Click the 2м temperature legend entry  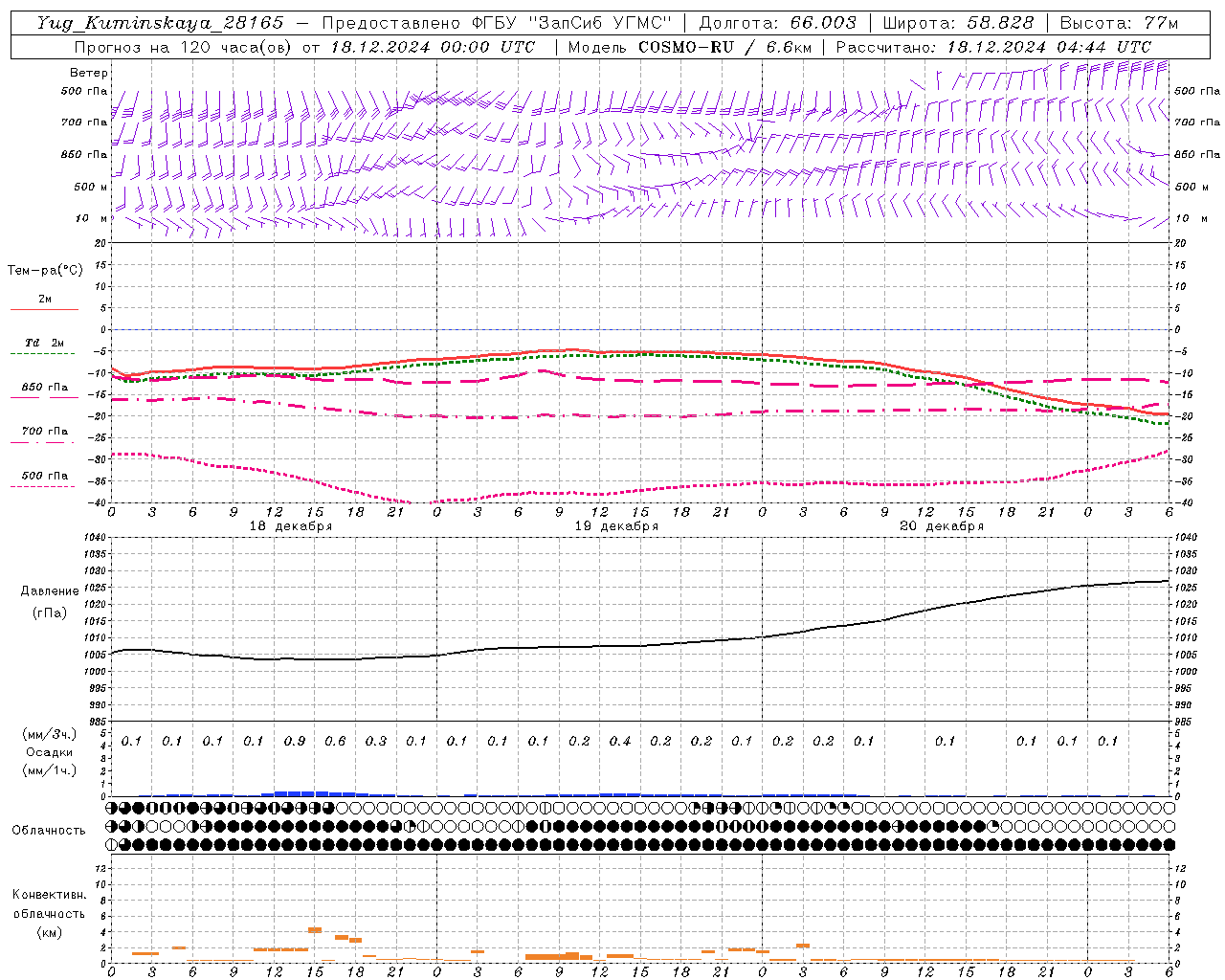[44, 300]
